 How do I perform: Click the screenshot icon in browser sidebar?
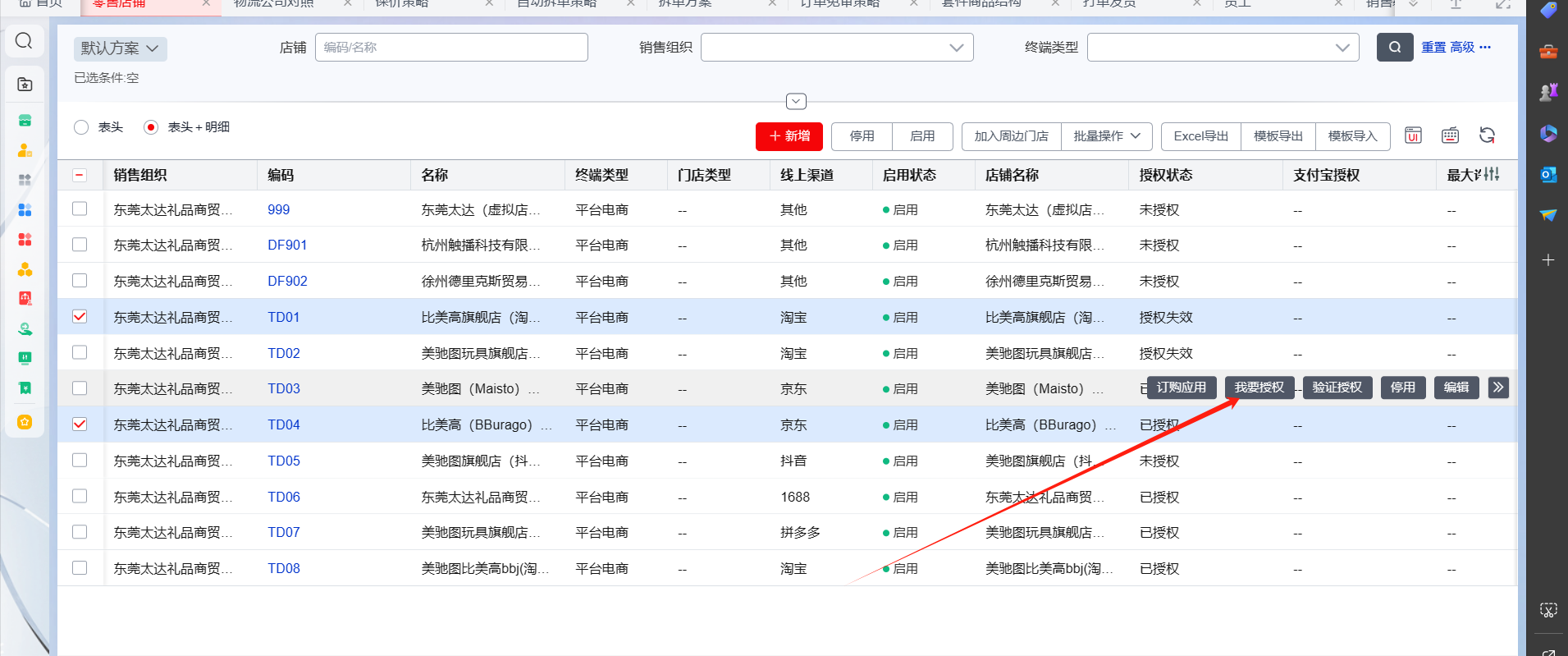pos(1548,610)
